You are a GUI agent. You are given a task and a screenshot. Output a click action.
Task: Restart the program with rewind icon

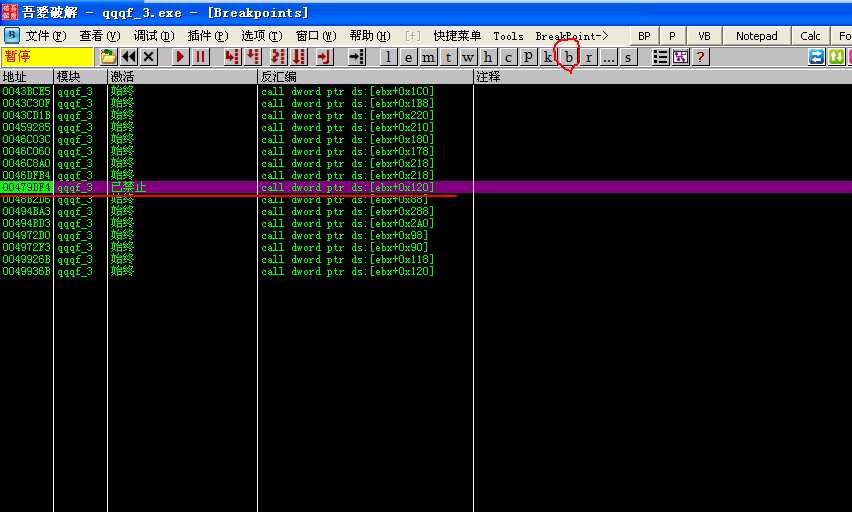[129, 57]
